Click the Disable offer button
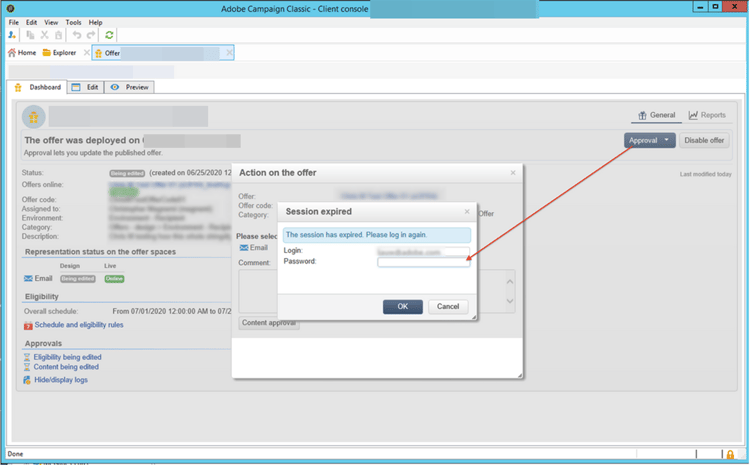750x465 pixels. (704, 140)
